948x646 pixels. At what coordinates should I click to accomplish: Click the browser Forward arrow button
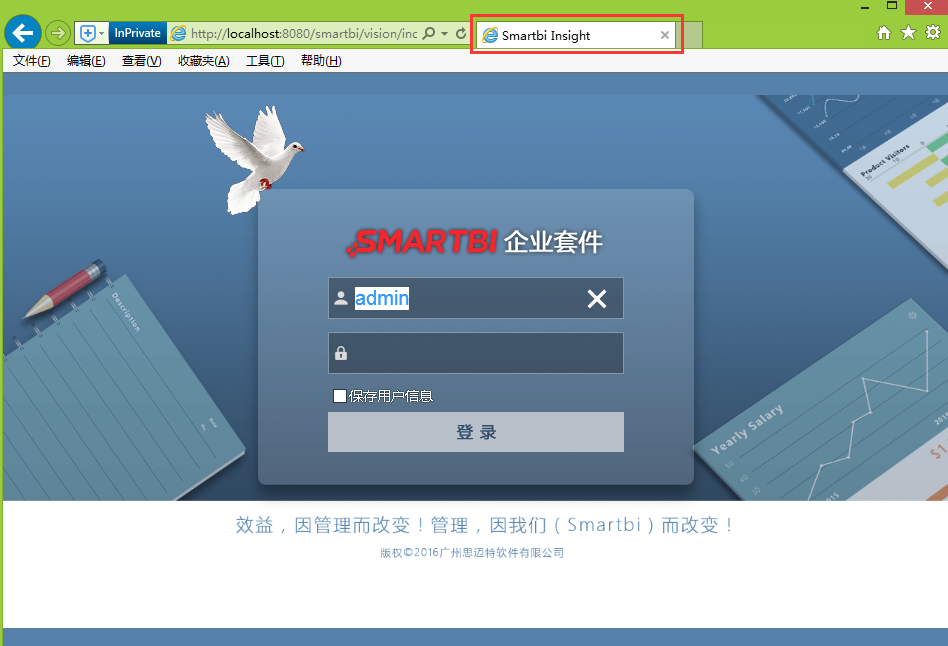click(57, 33)
